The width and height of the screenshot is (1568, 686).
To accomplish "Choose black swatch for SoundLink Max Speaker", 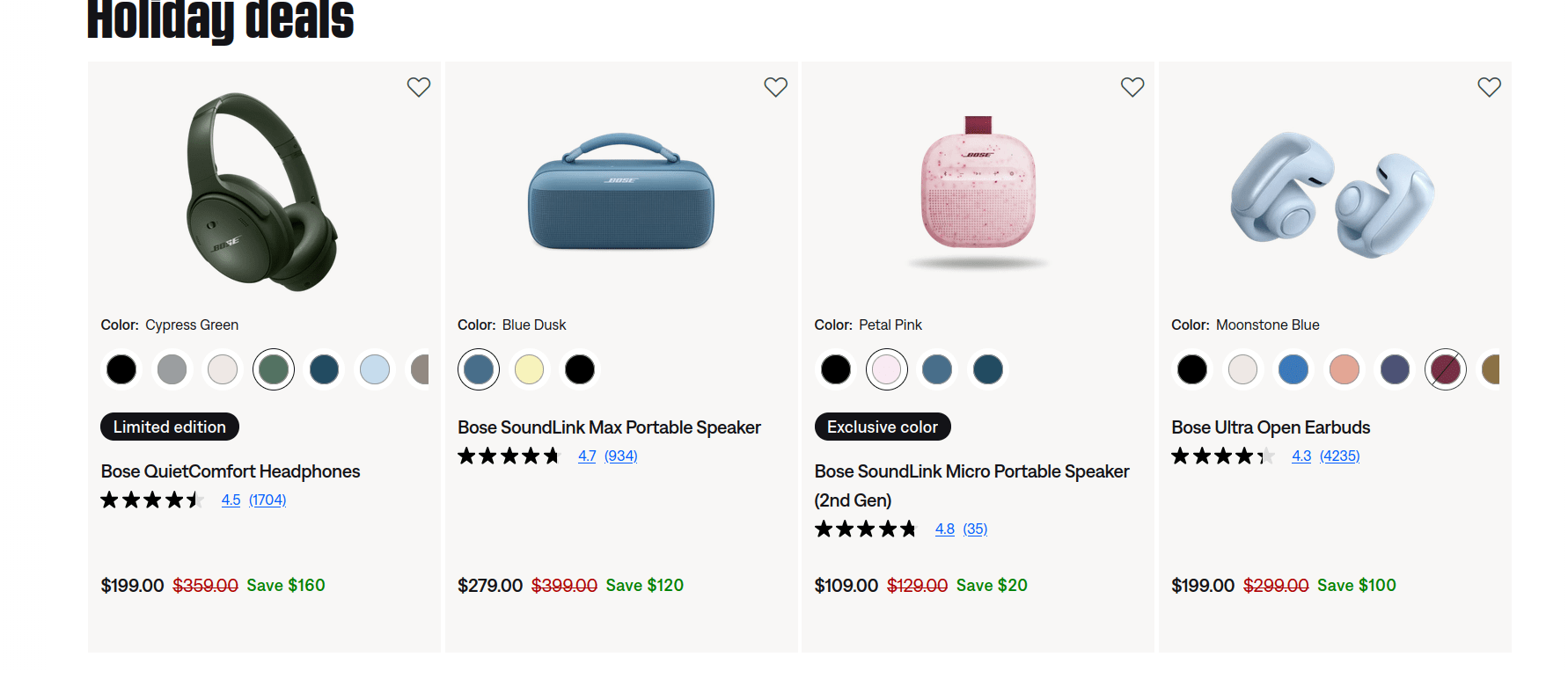I will tap(580, 369).
